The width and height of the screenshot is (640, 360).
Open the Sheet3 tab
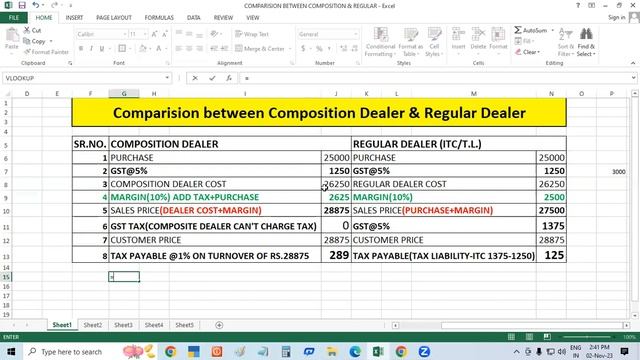(123, 325)
